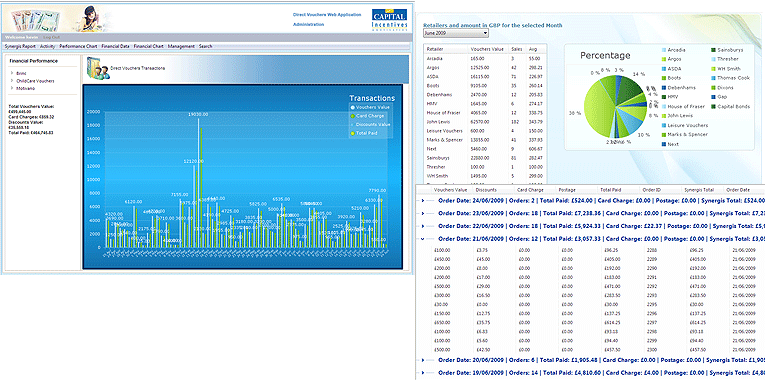Click the Arcadia pie legend swatch

(664, 50)
